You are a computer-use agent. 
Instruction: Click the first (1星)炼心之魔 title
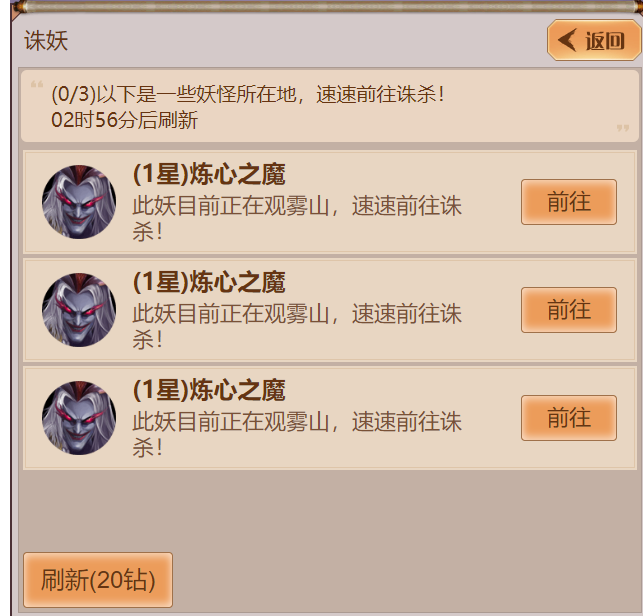point(209,174)
